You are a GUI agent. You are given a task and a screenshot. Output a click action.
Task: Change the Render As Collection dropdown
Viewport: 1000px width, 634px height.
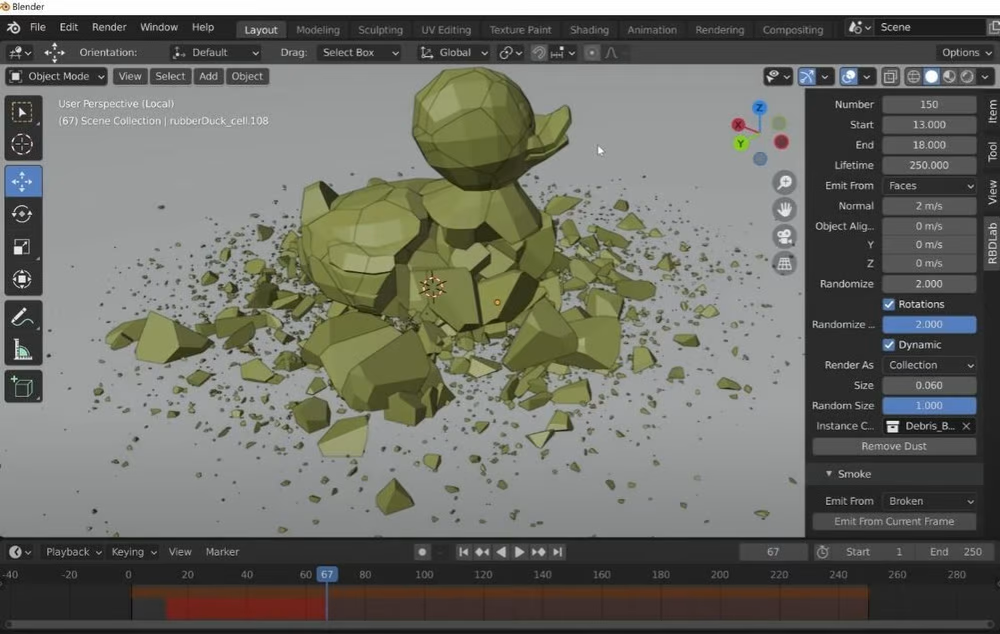pos(929,364)
